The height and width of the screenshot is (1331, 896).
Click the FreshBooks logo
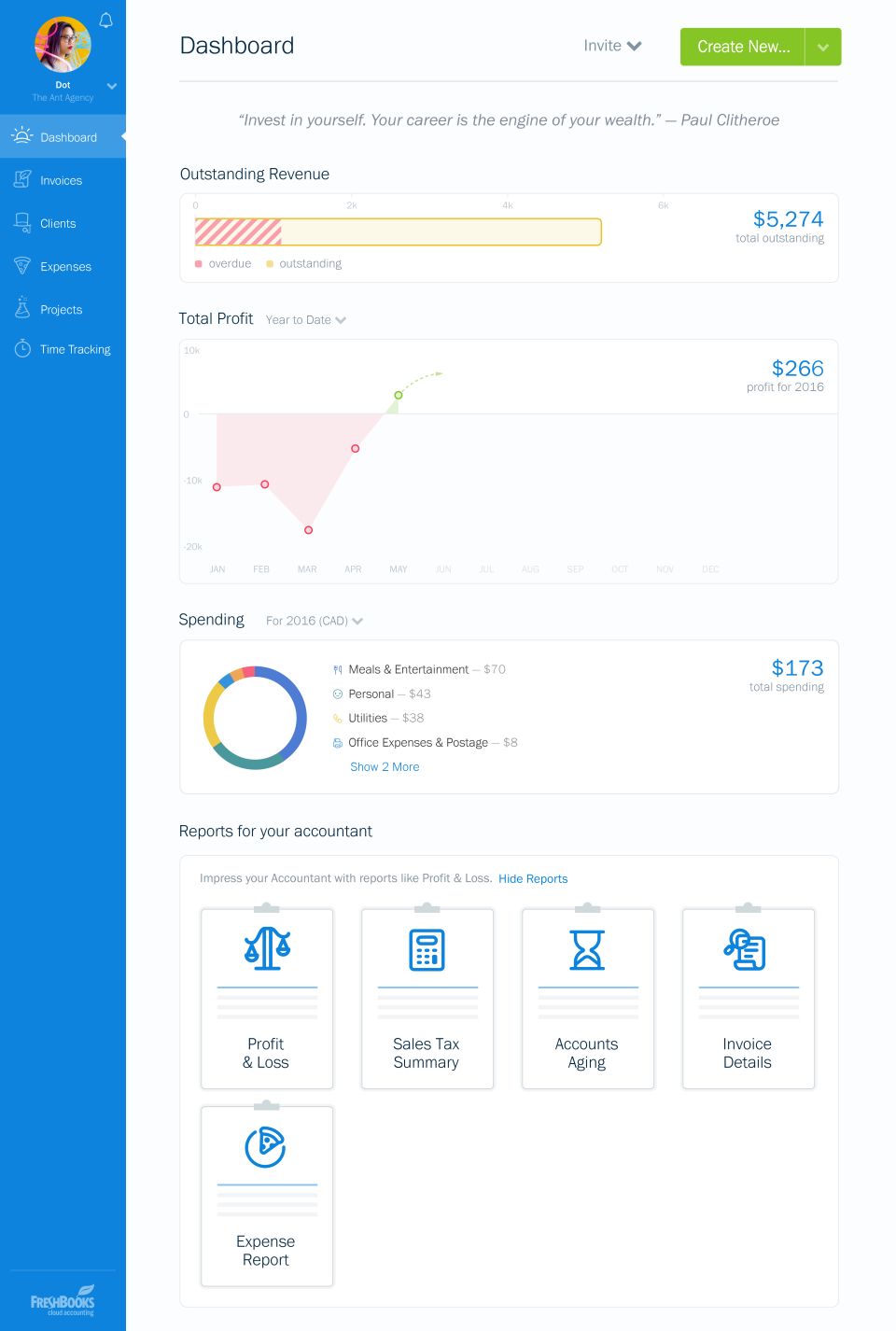(x=63, y=1299)
